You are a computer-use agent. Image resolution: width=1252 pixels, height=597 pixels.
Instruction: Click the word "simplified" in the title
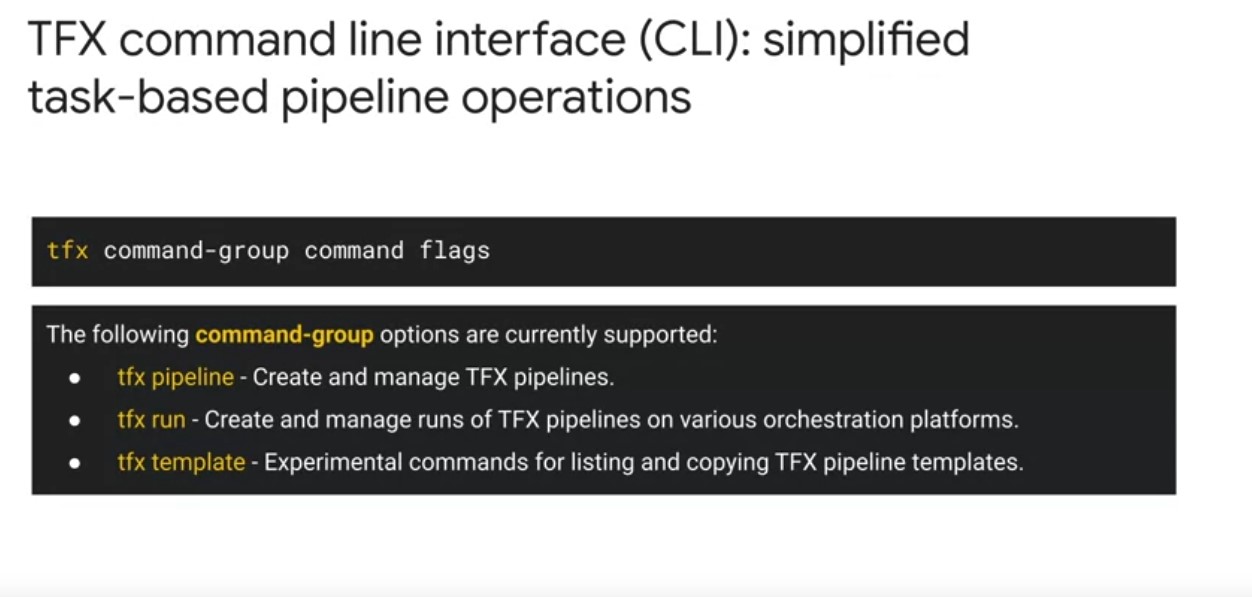(x=866, y=41)
